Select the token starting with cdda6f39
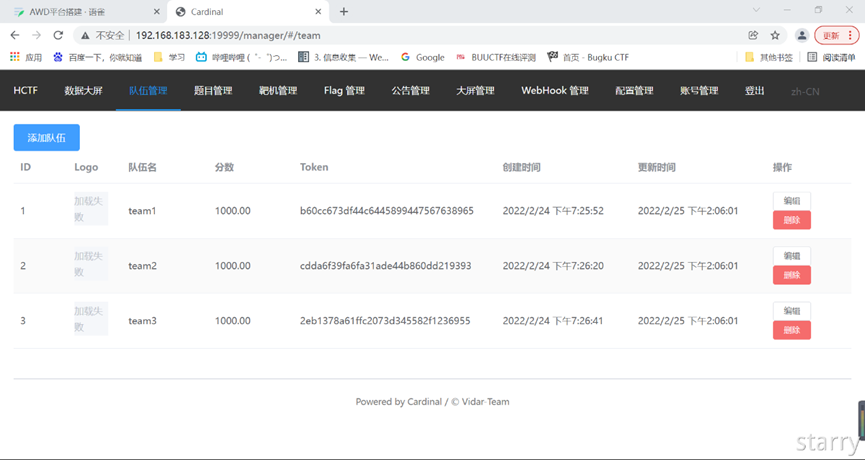Viewport: 865px width, 460px height. 386,266
